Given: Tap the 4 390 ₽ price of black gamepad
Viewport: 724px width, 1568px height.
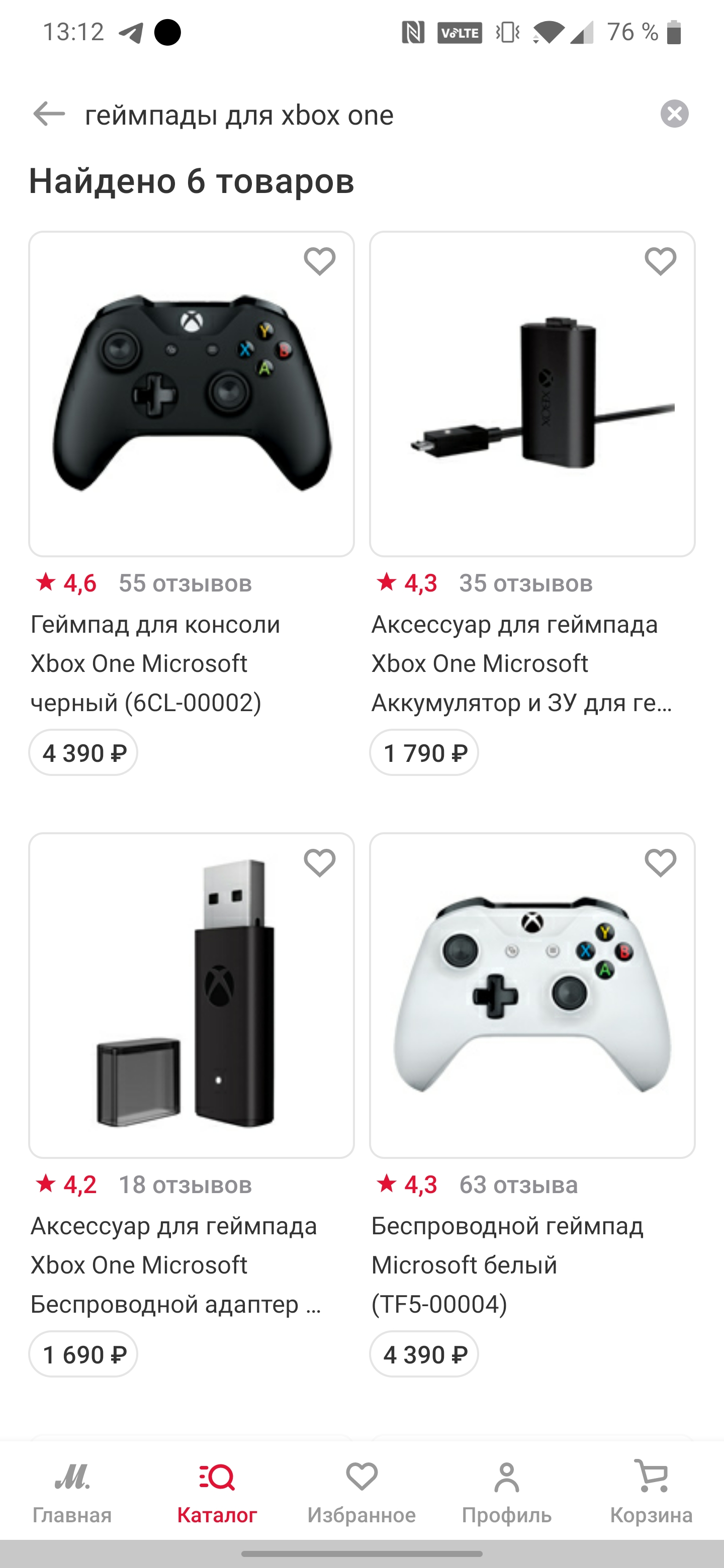Looking at the screenshot, I should [x=83, y=753].
